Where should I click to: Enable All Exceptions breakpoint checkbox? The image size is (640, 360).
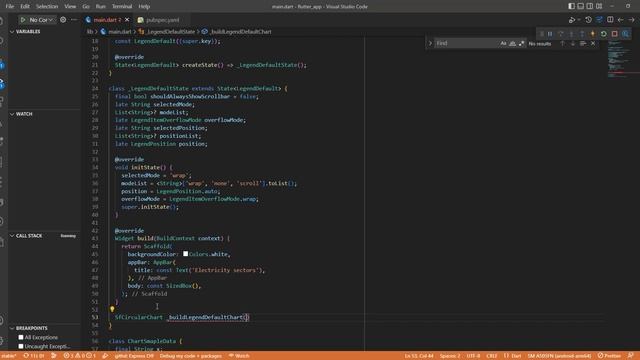pos(21,338)
